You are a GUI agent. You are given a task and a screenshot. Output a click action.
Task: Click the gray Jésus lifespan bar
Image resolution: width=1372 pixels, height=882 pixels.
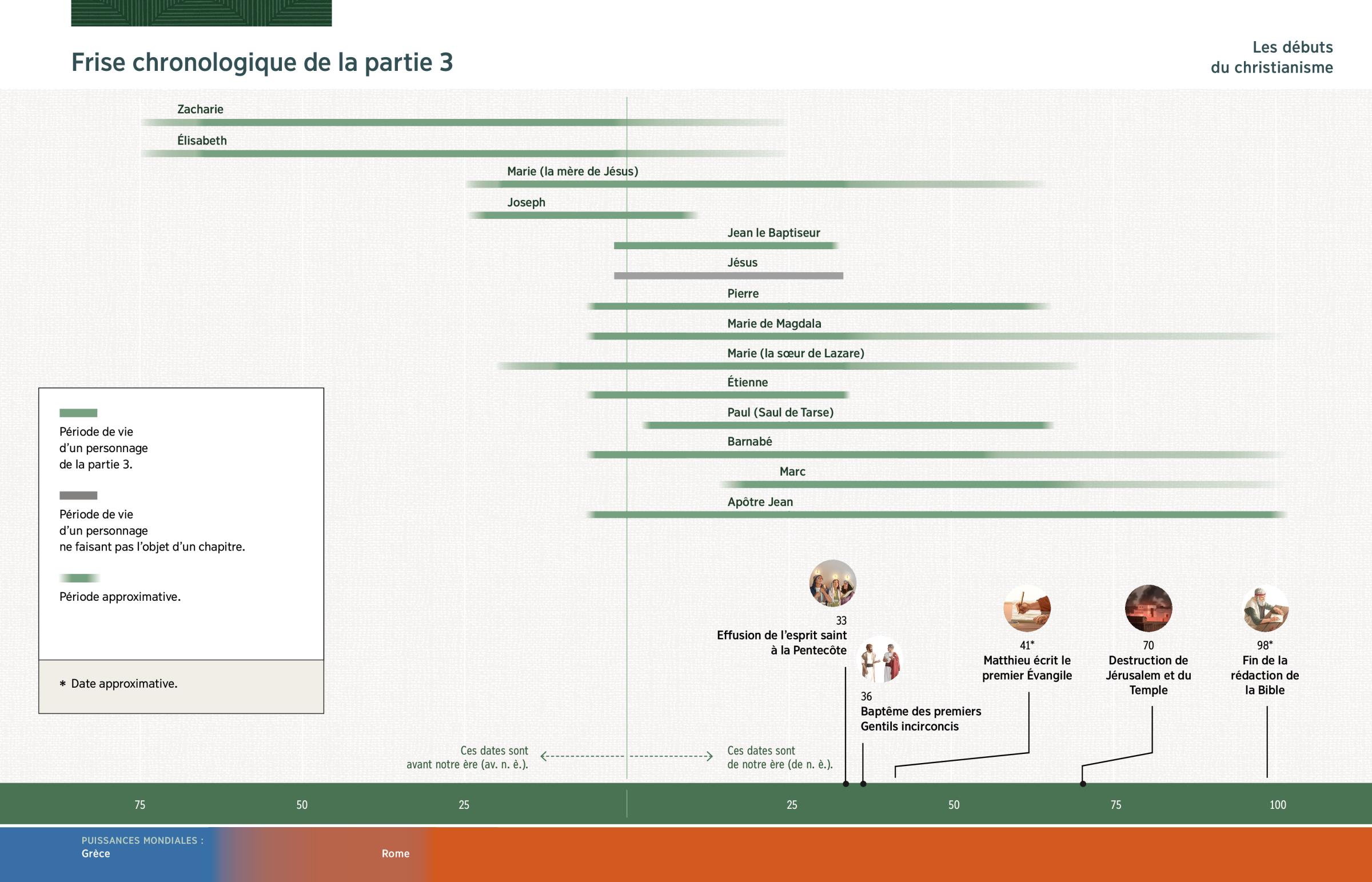[728, 276]
